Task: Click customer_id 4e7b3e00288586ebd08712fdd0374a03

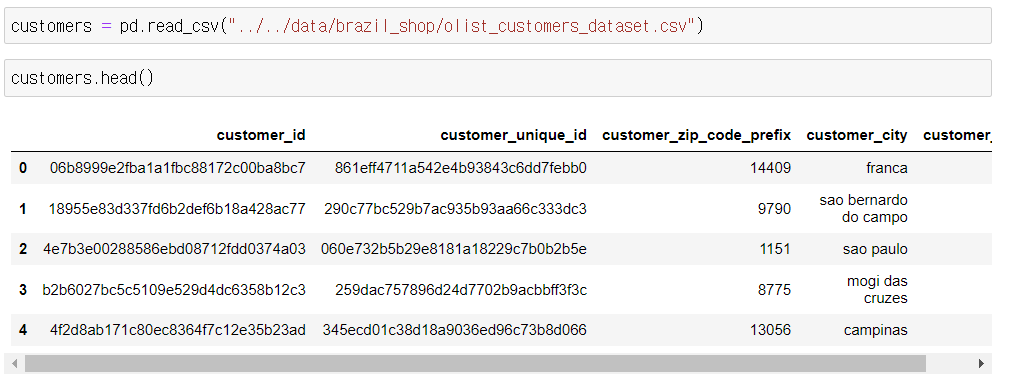Action: click(174, 249)
